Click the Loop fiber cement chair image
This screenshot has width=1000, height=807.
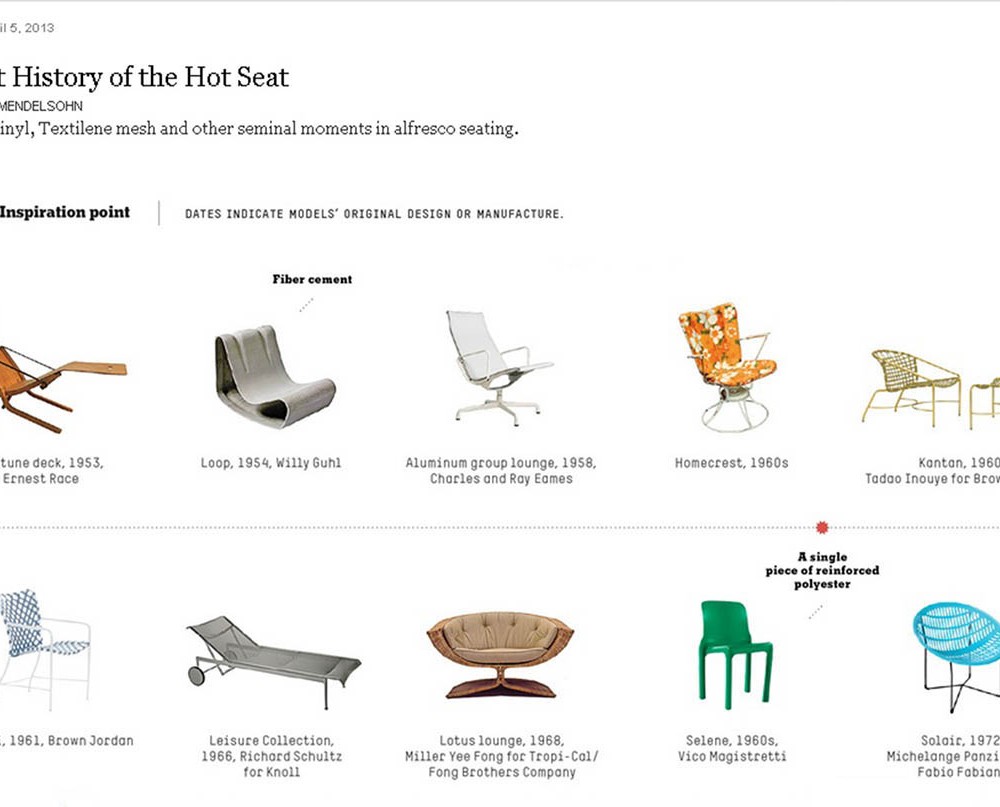[272, 369]
